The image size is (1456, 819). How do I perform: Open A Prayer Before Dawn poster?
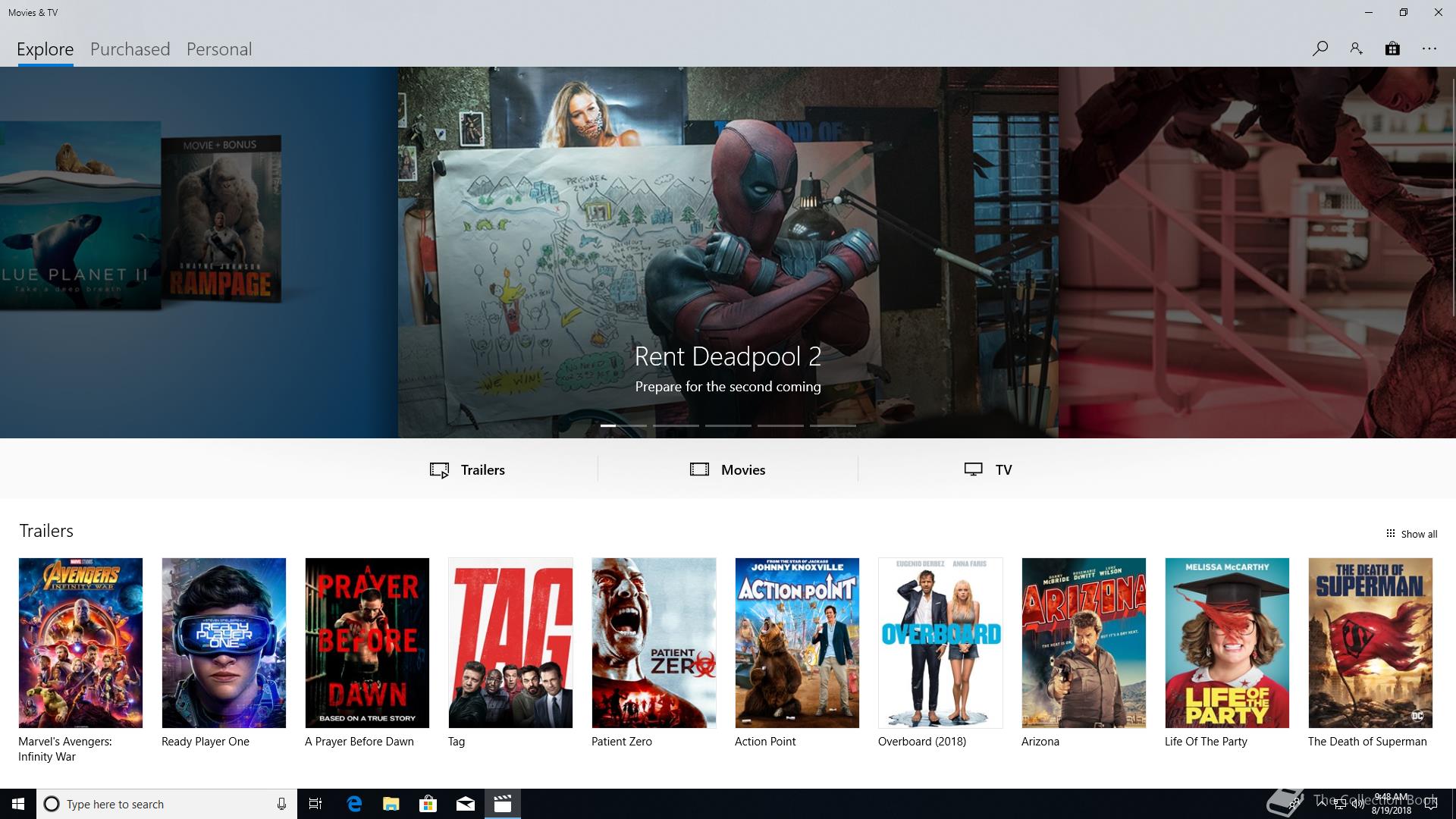tap(367, 643)
